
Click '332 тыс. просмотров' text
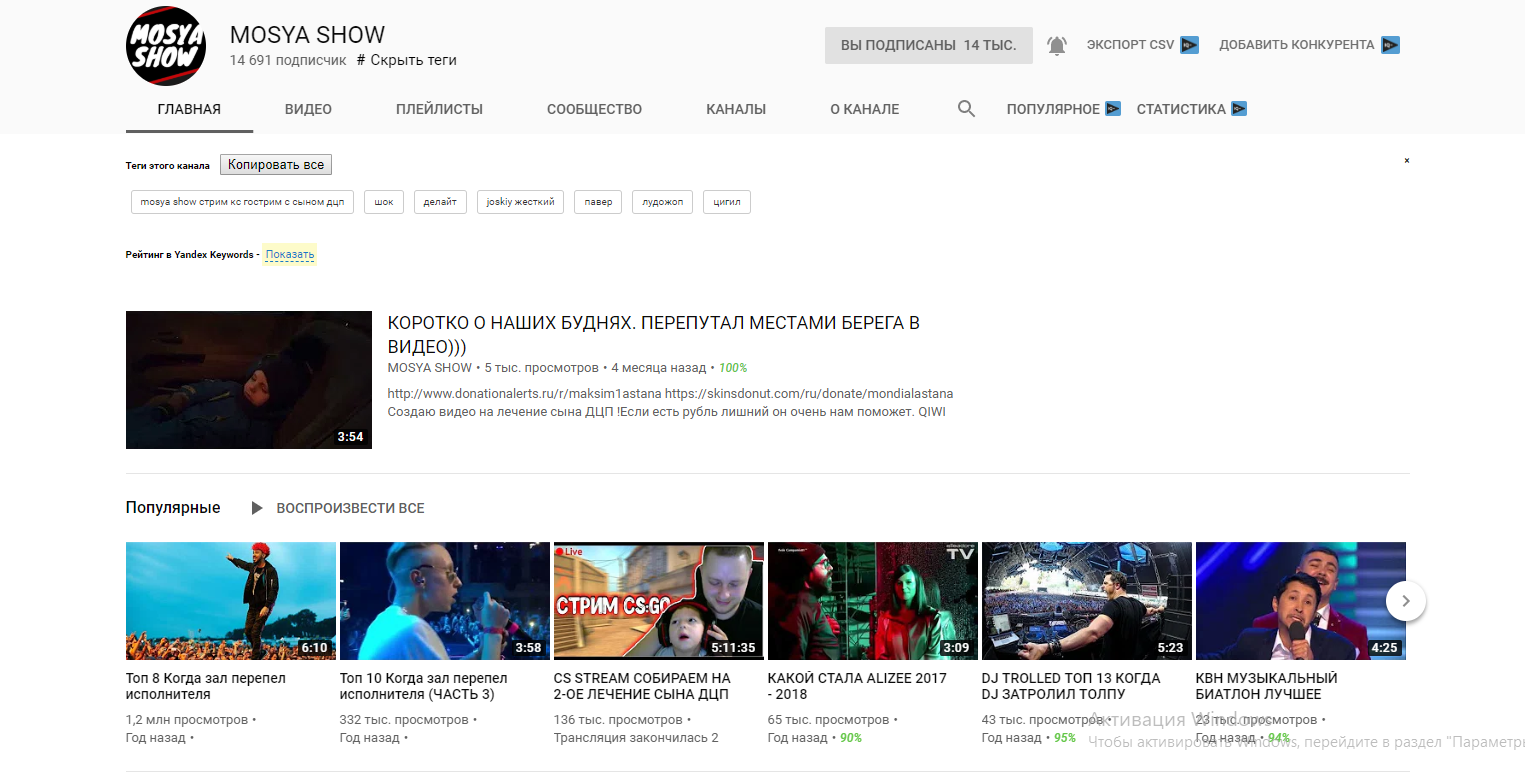click(404, 720)
